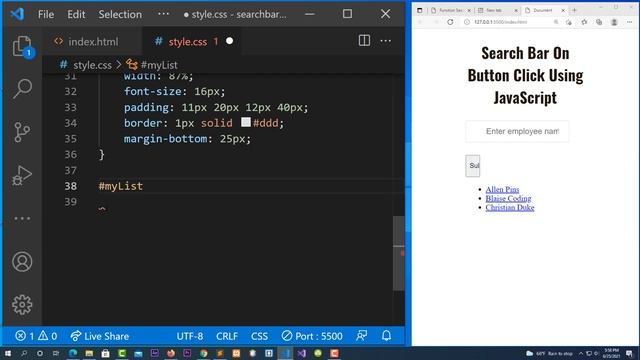Click the Submit button in the browser page
This screenshot has height=360, width=640.
click(473, 166)
